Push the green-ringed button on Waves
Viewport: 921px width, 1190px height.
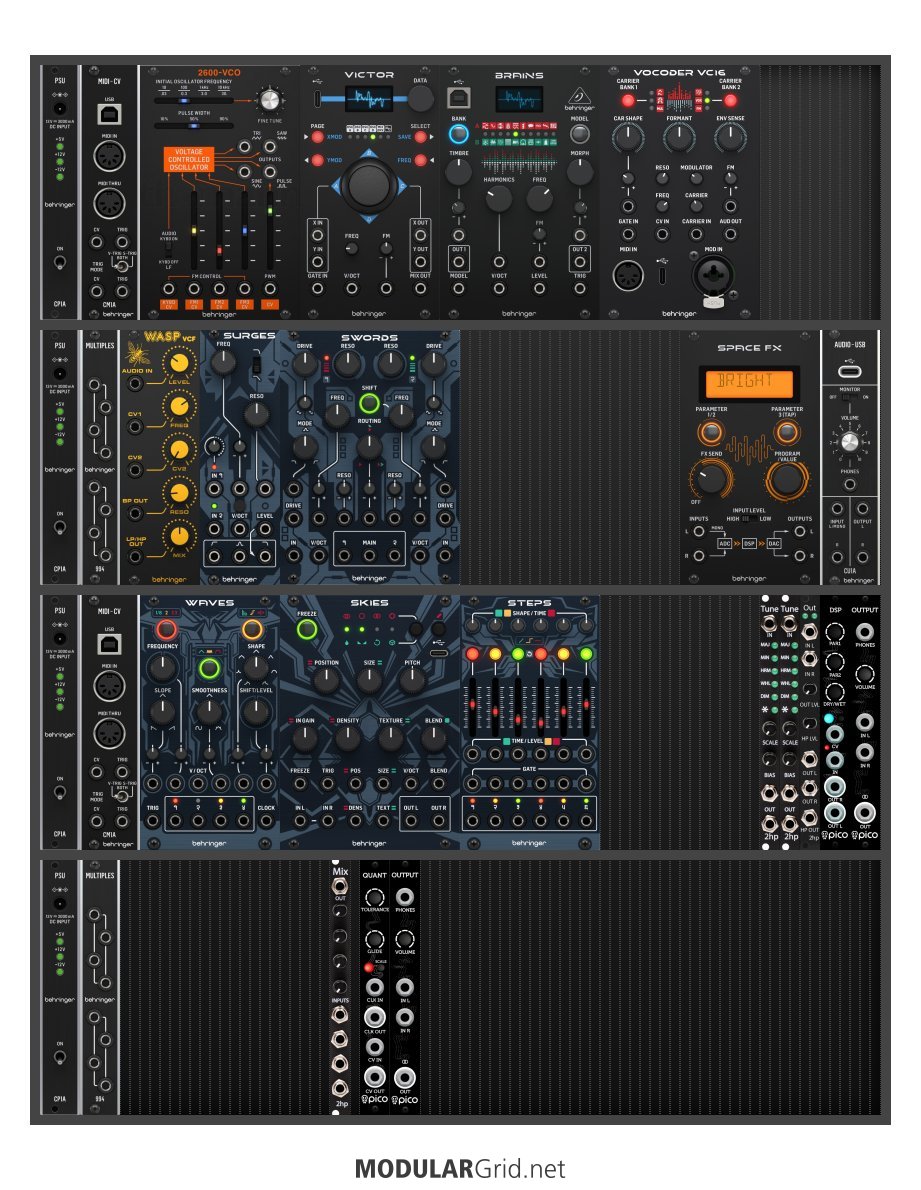click(209, 669)
